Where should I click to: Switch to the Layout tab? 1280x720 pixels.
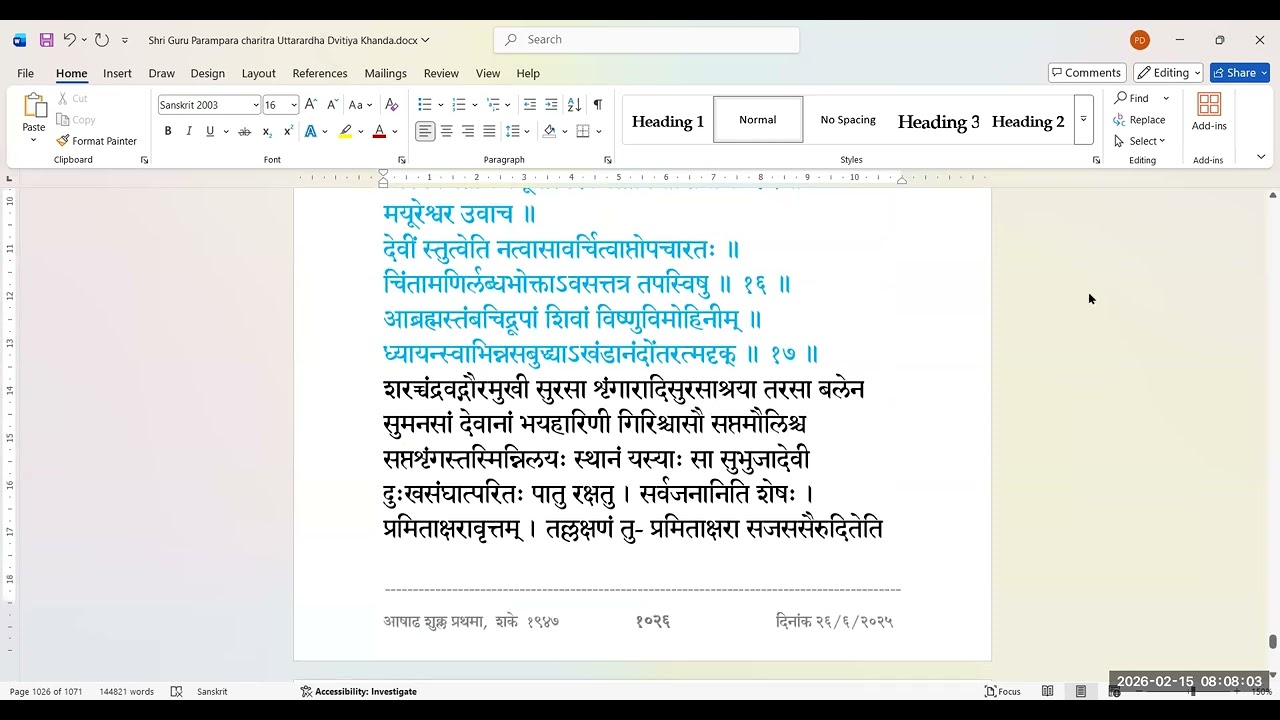258,73
